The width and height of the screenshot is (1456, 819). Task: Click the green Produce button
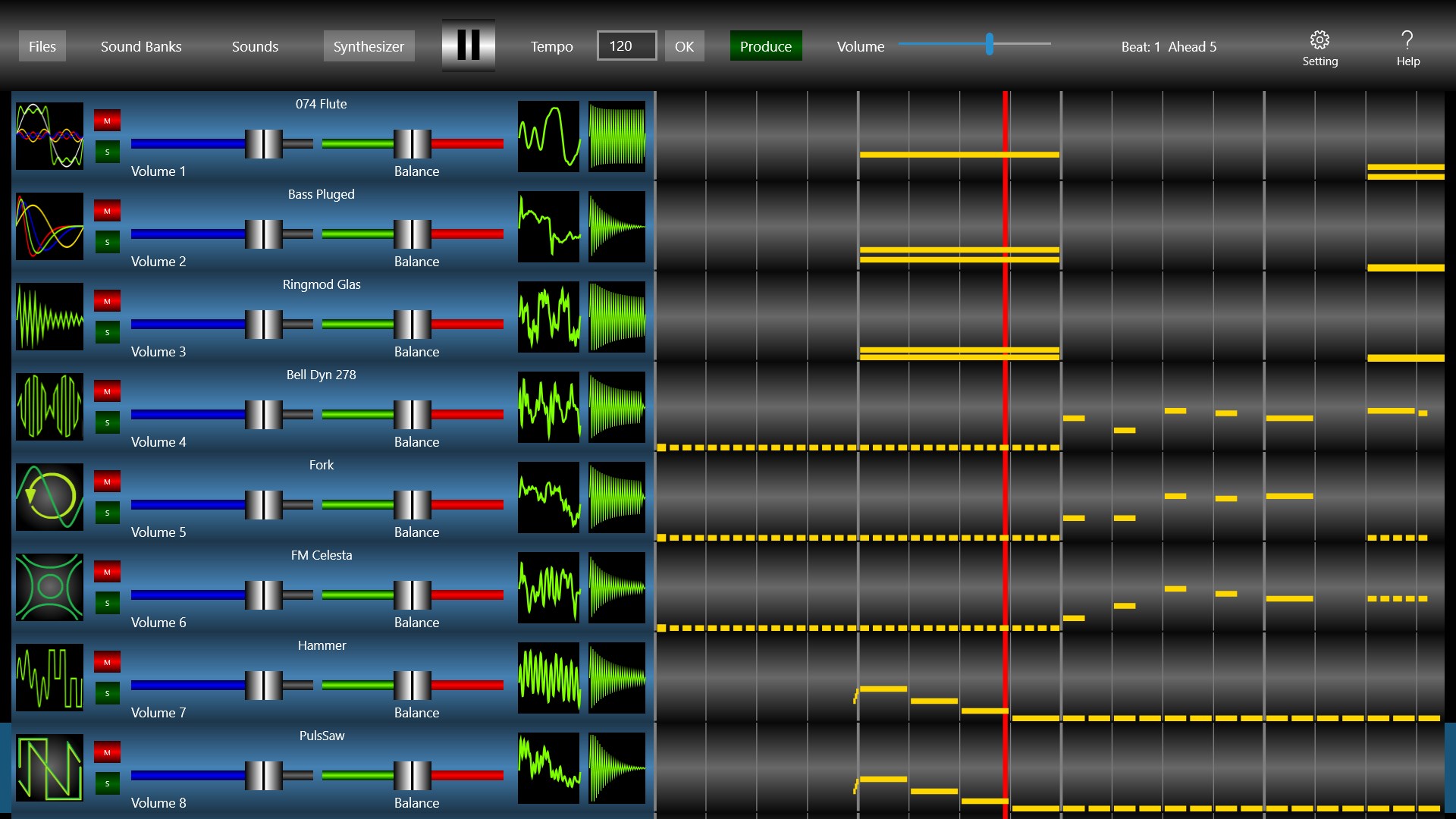pyautogui.click(x=765, y=46)
